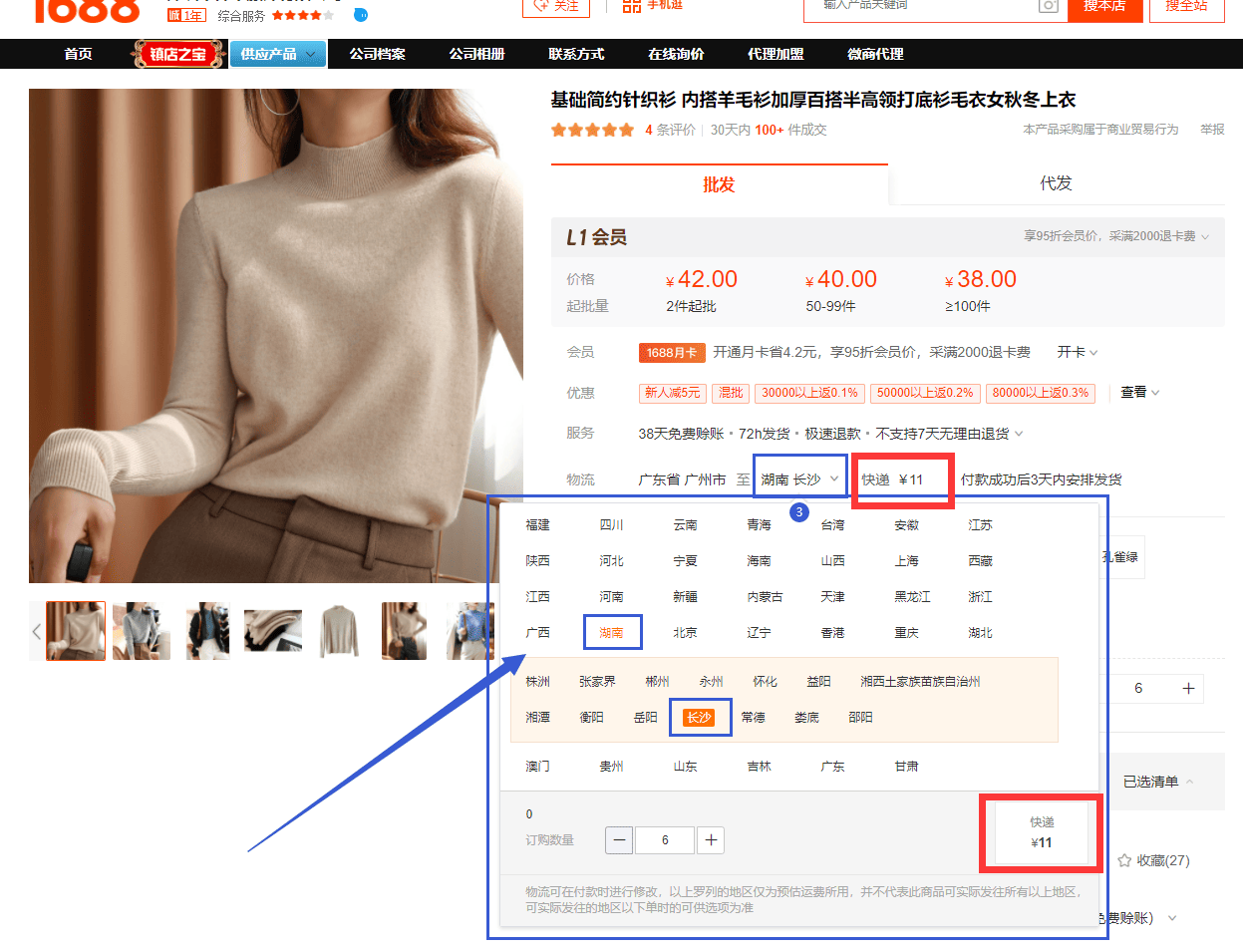Open the 湖南 长沙 destination dropdown
This screenshot has width=1243, height=952.
click(x=800, y=479)
